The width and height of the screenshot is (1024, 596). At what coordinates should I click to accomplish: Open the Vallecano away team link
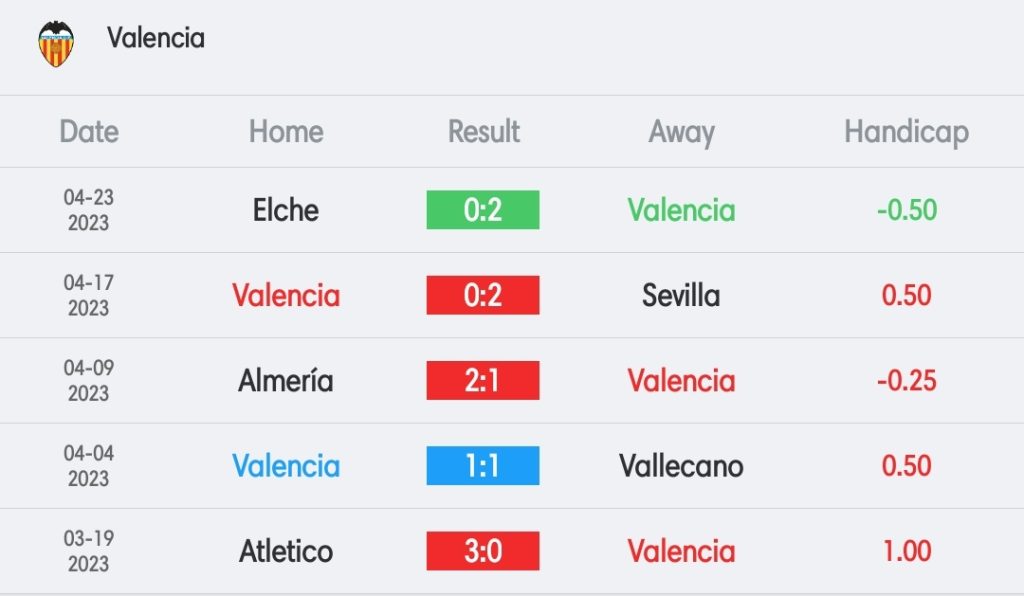(681, 466)
